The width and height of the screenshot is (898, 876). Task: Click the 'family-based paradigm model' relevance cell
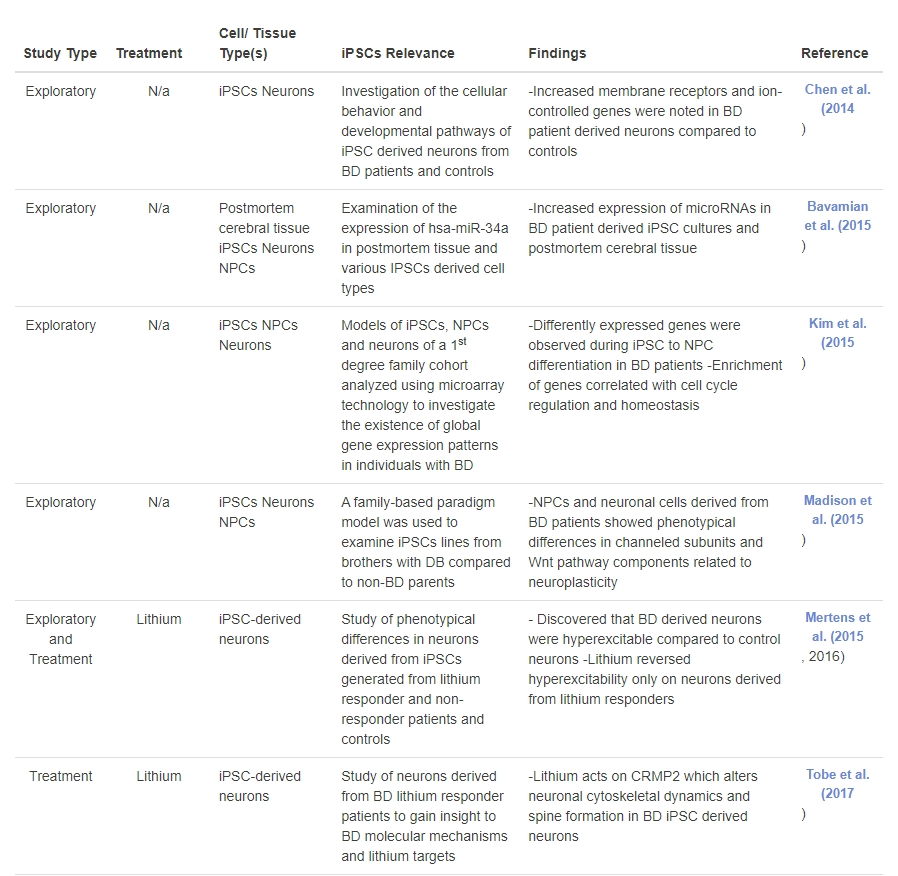coord(426,542)
